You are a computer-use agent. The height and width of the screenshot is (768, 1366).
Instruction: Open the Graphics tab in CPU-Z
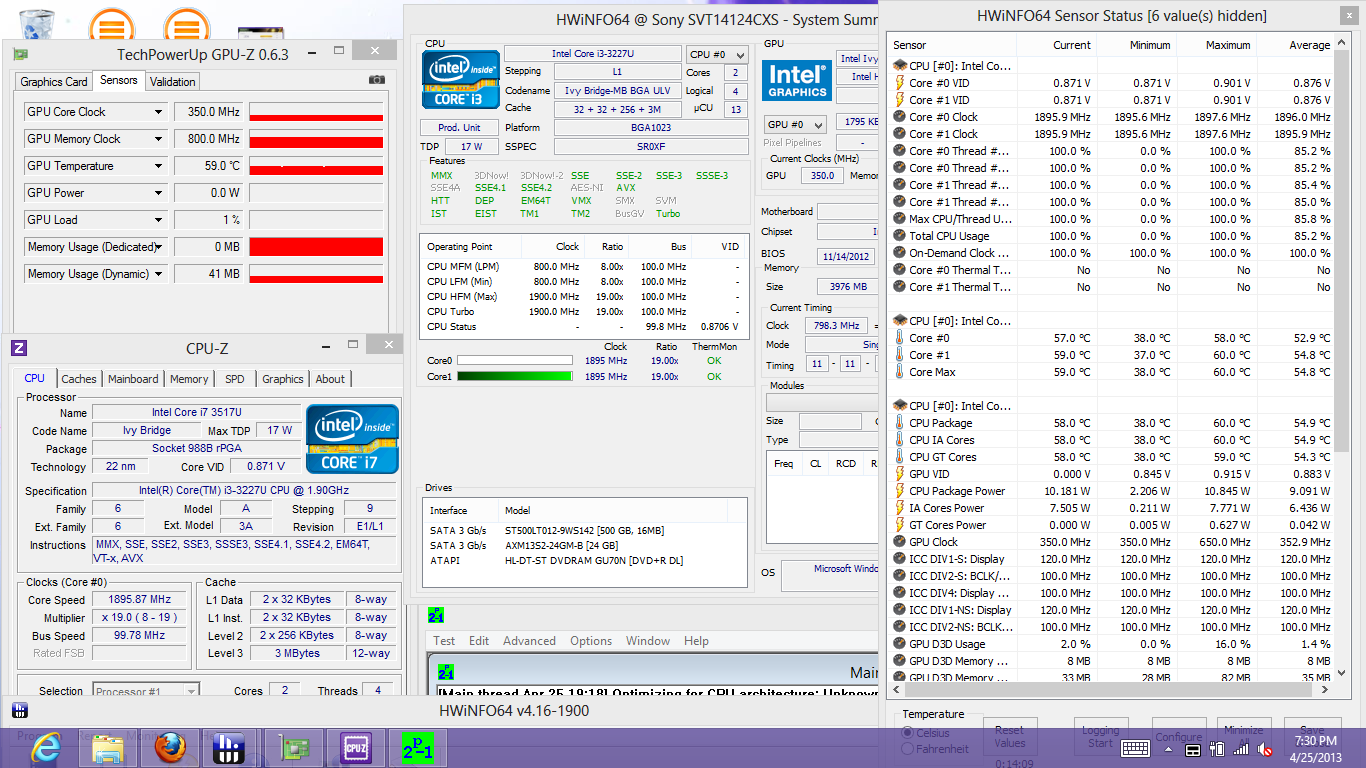coord(283,379)
